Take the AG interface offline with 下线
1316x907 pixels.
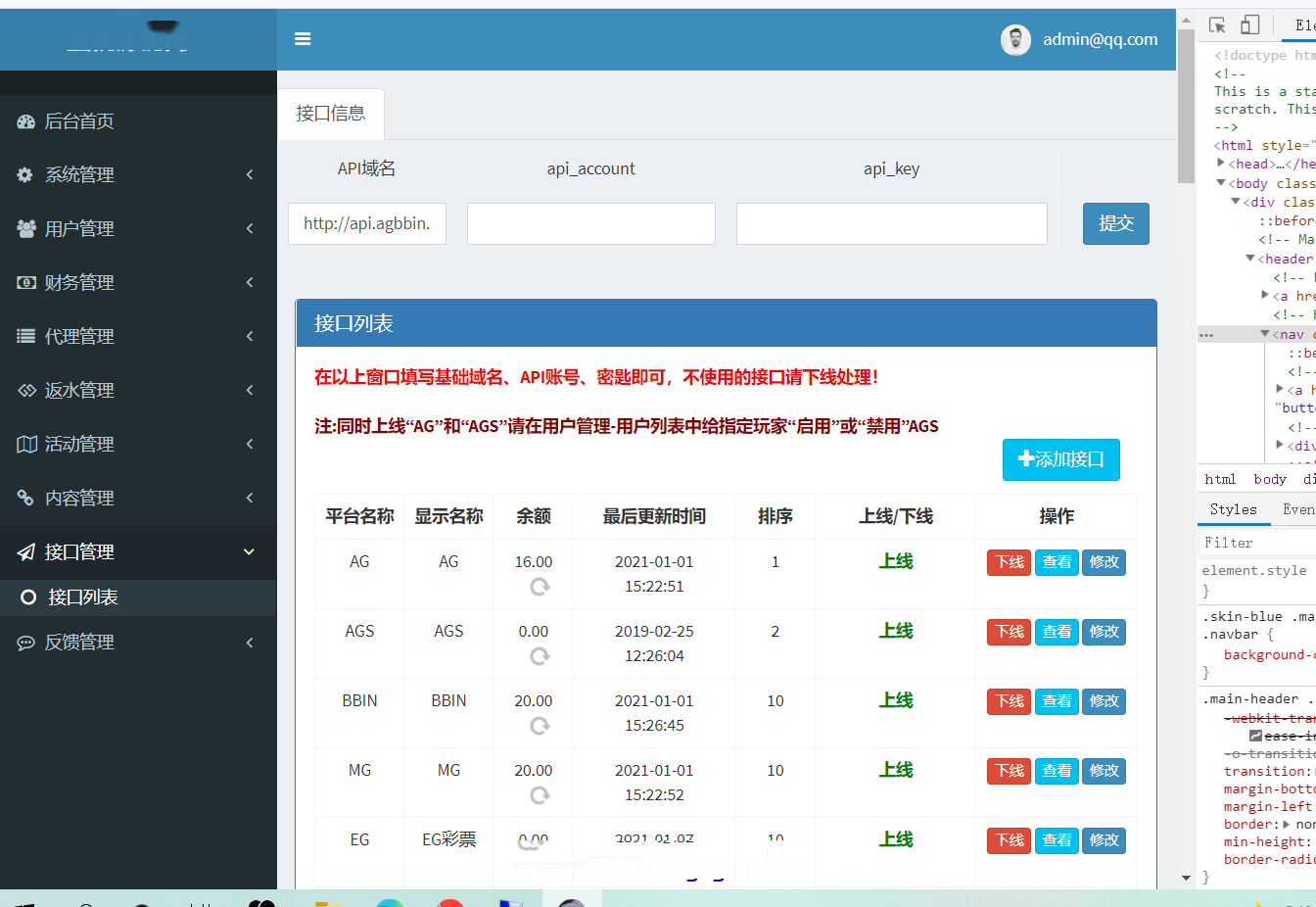pos(1009,562)
